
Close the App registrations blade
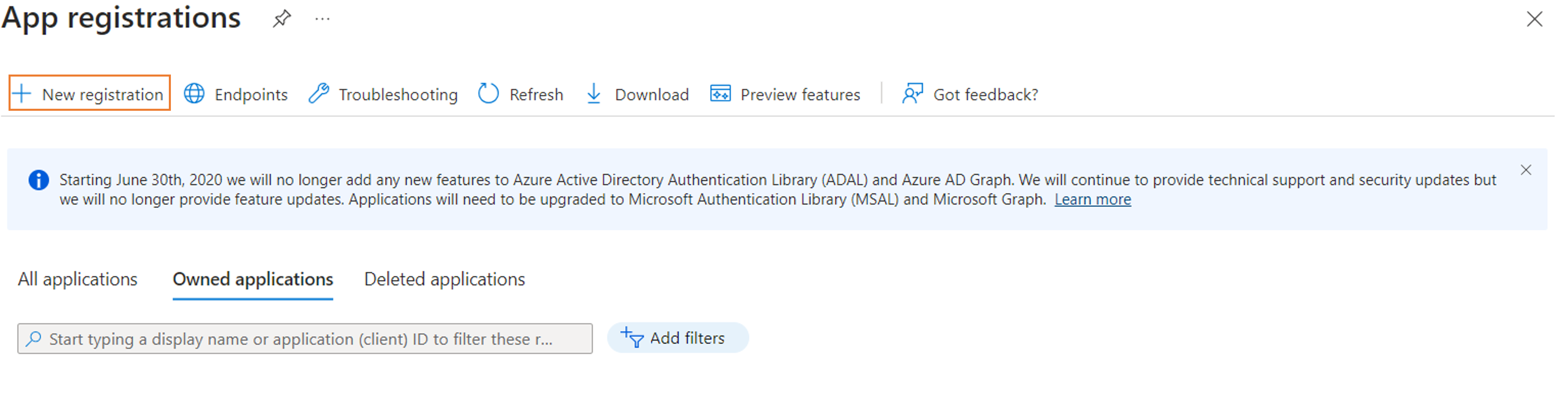point(1534,20)
